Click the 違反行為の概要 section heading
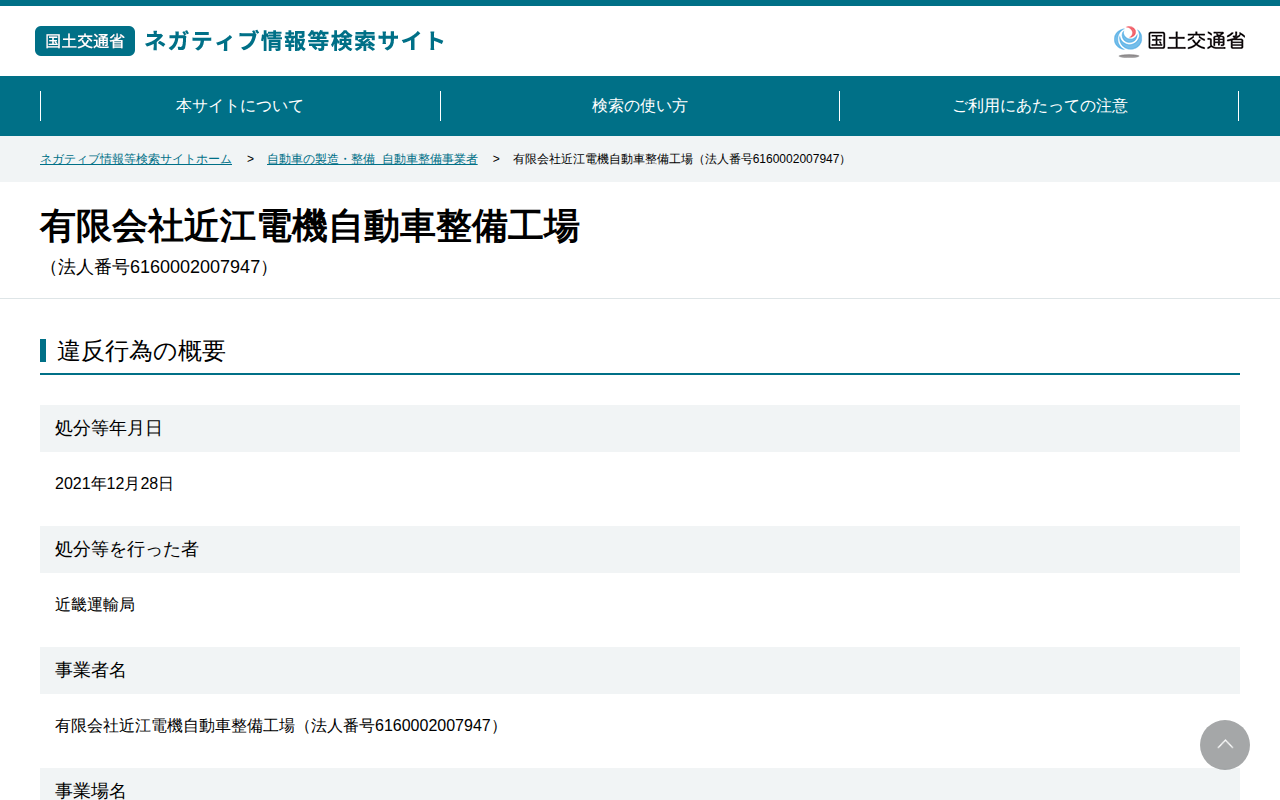 (141, 351)
